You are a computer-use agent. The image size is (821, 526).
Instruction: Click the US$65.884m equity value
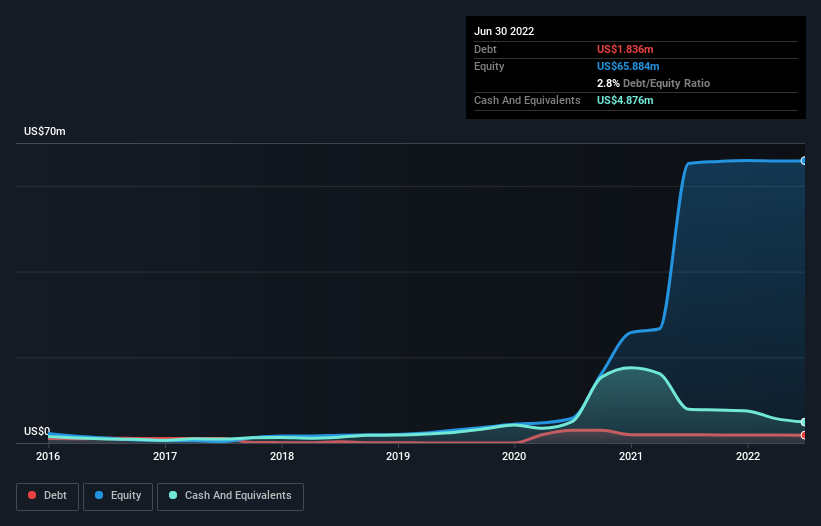pos(628,66)
